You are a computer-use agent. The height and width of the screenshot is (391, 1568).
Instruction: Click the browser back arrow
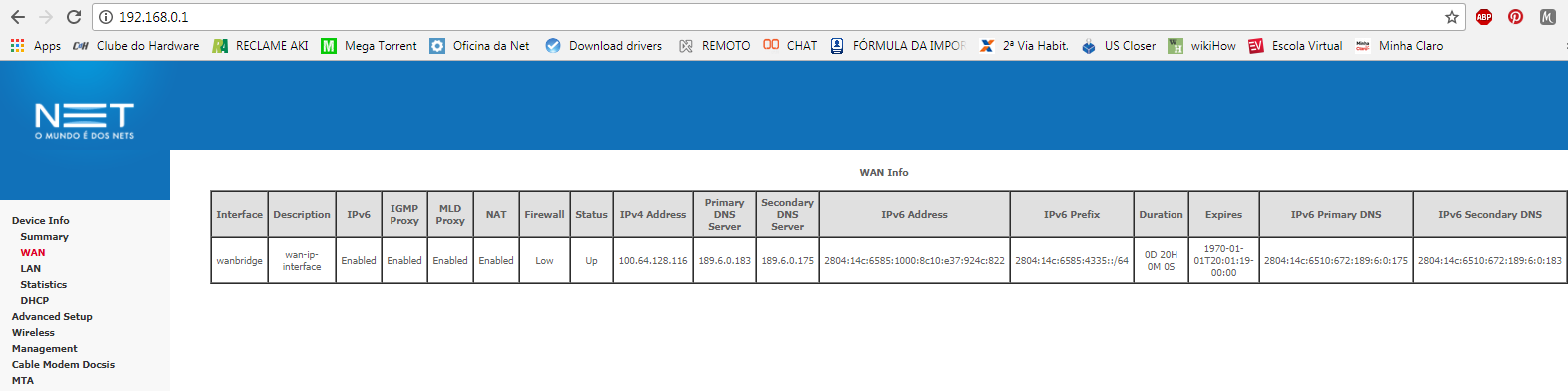(18, 17)
